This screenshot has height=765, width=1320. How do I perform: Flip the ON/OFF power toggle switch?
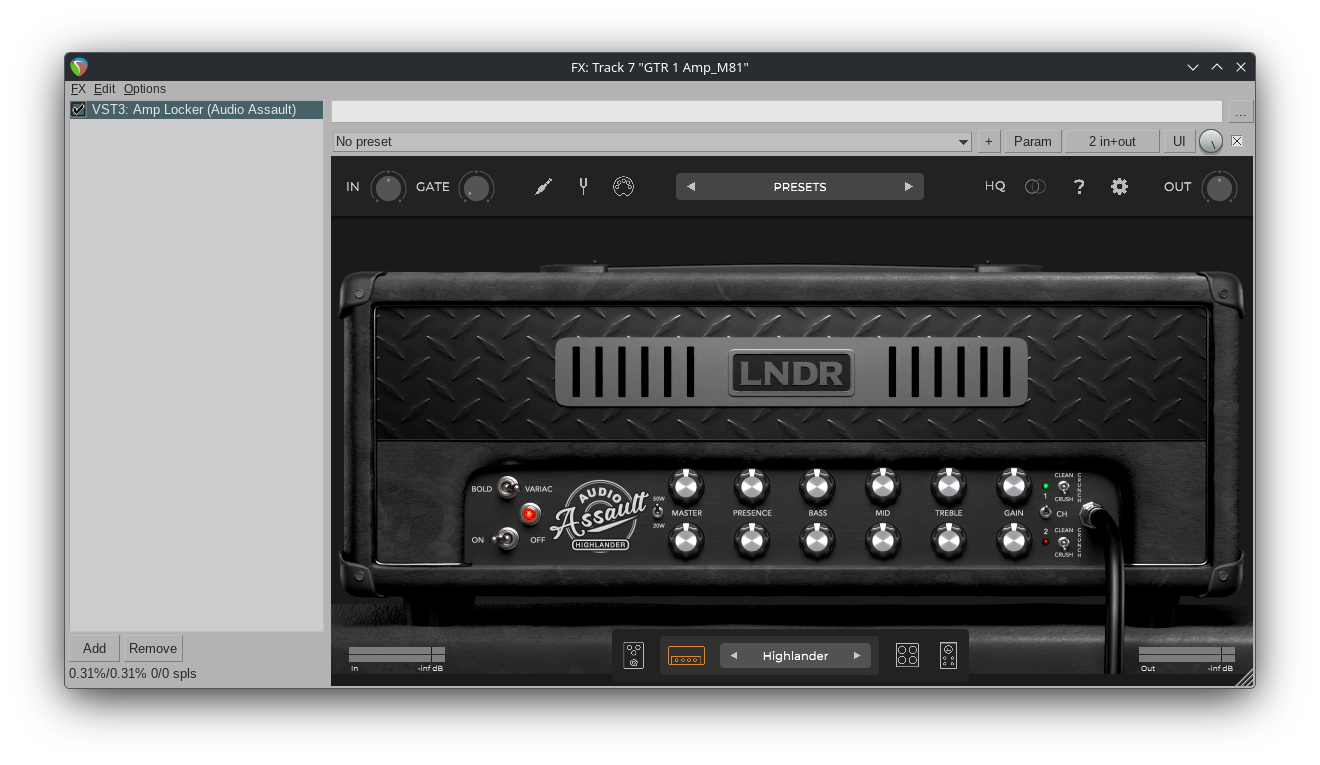coord(508,540)
